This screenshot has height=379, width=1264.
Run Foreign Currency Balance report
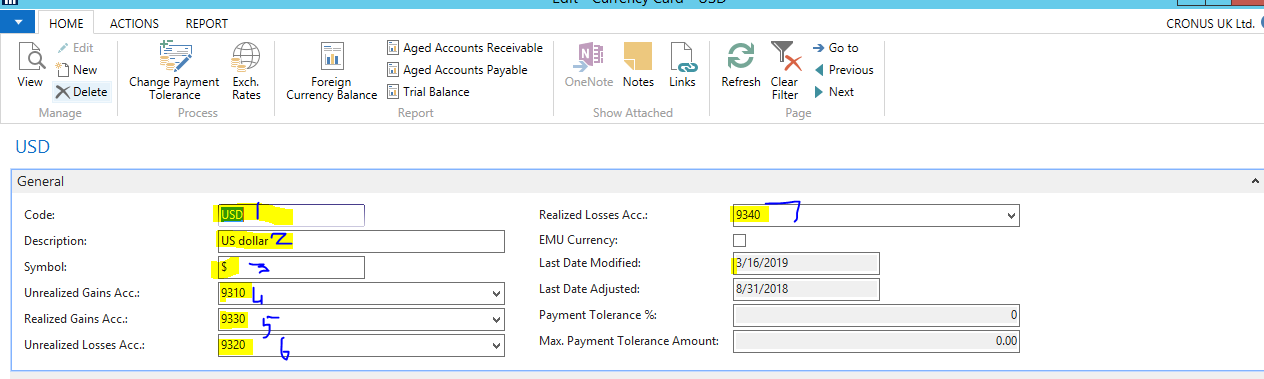point(332,71)
